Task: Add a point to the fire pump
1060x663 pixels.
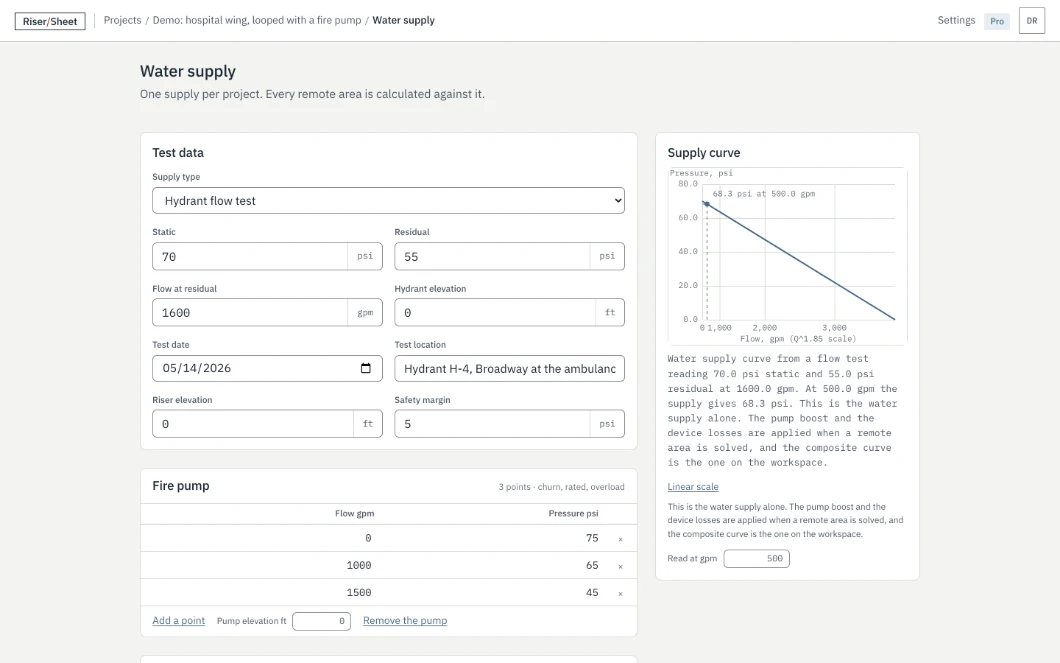Action: click(x=178, y=620)
